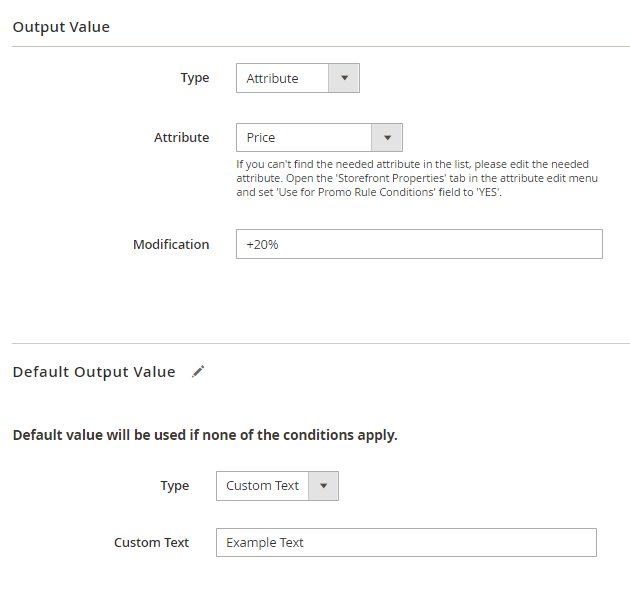Click the Modification field containing +20%

click(418, 244)
